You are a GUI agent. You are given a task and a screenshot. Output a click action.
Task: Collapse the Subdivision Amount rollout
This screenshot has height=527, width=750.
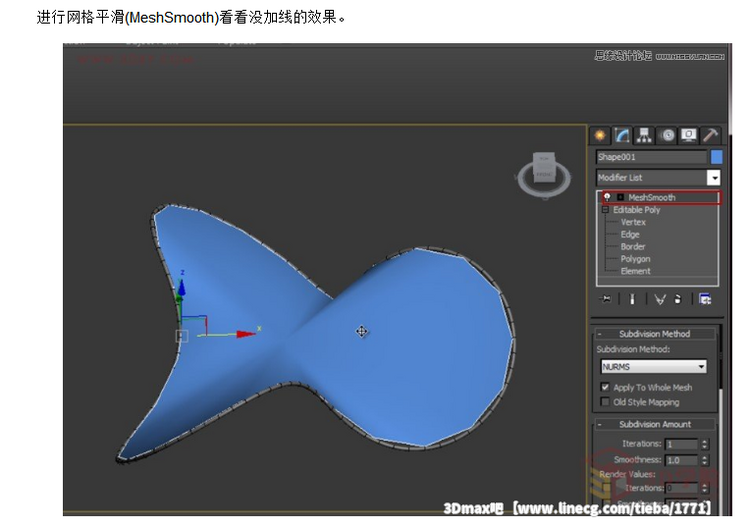coord(654,424)
